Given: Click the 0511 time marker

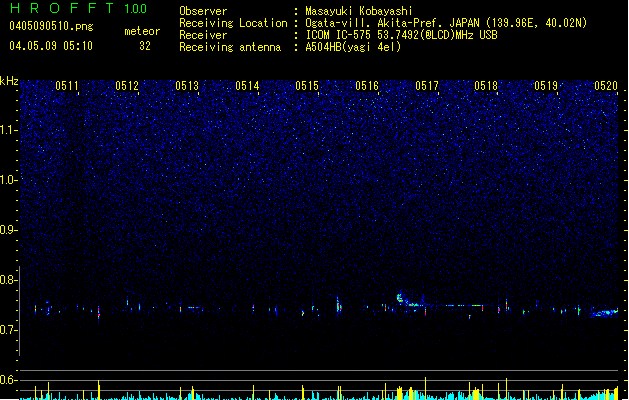Looking at the screenshot, I should click(x=67, y=86).
